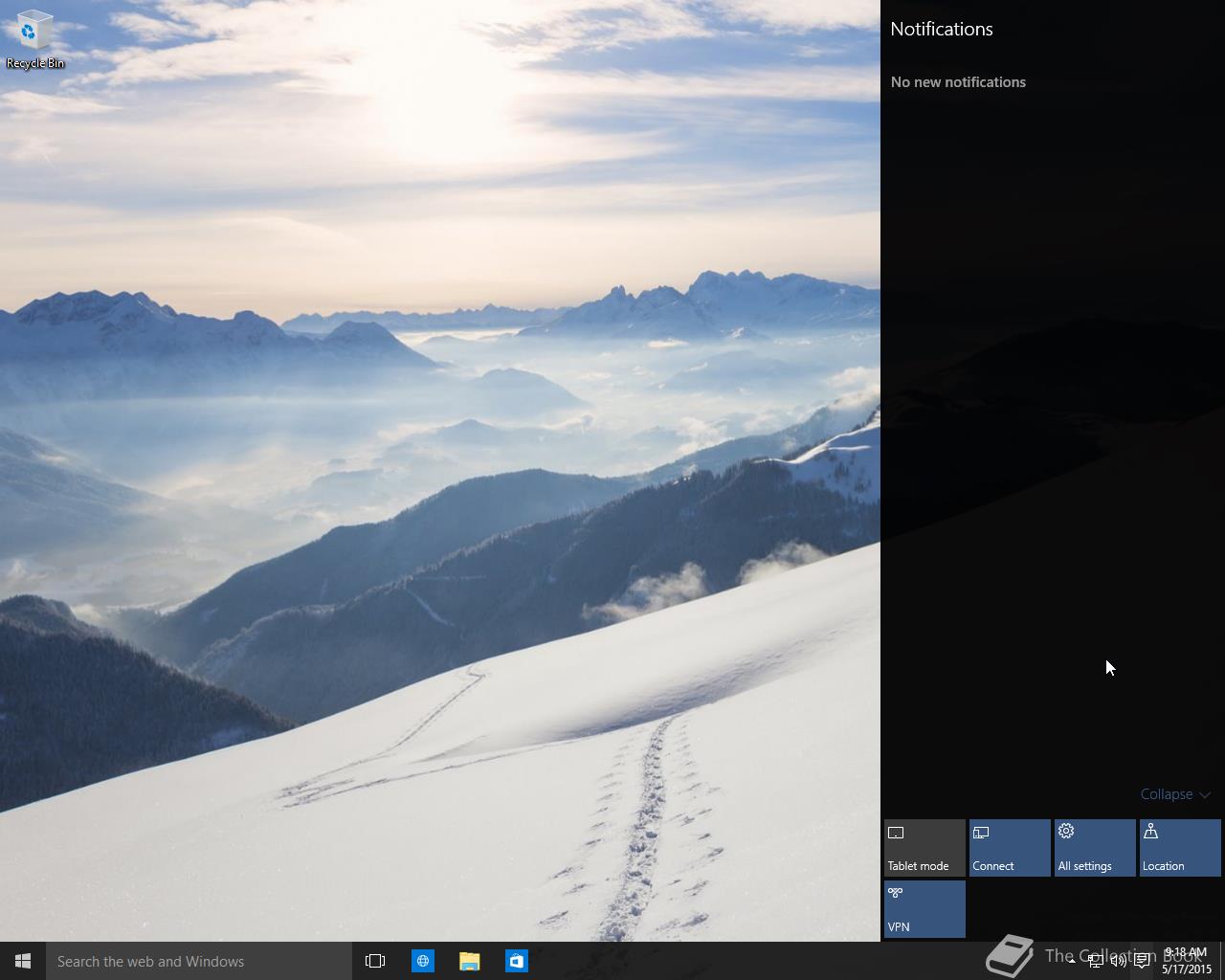
Task: Open All settings from Action Center
Action: pyautogui.click(x=1095, y=848)
